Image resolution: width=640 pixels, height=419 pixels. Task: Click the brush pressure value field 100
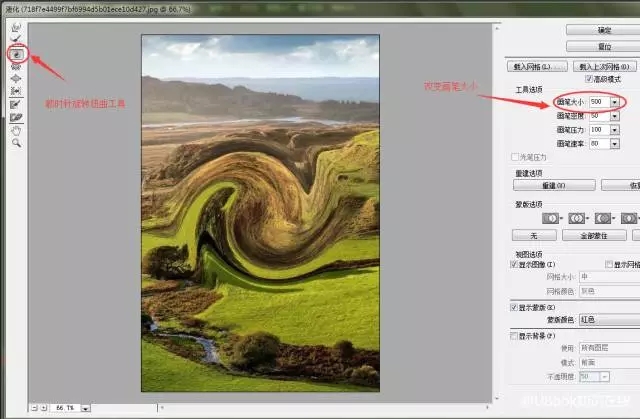(x=599, y=130)
